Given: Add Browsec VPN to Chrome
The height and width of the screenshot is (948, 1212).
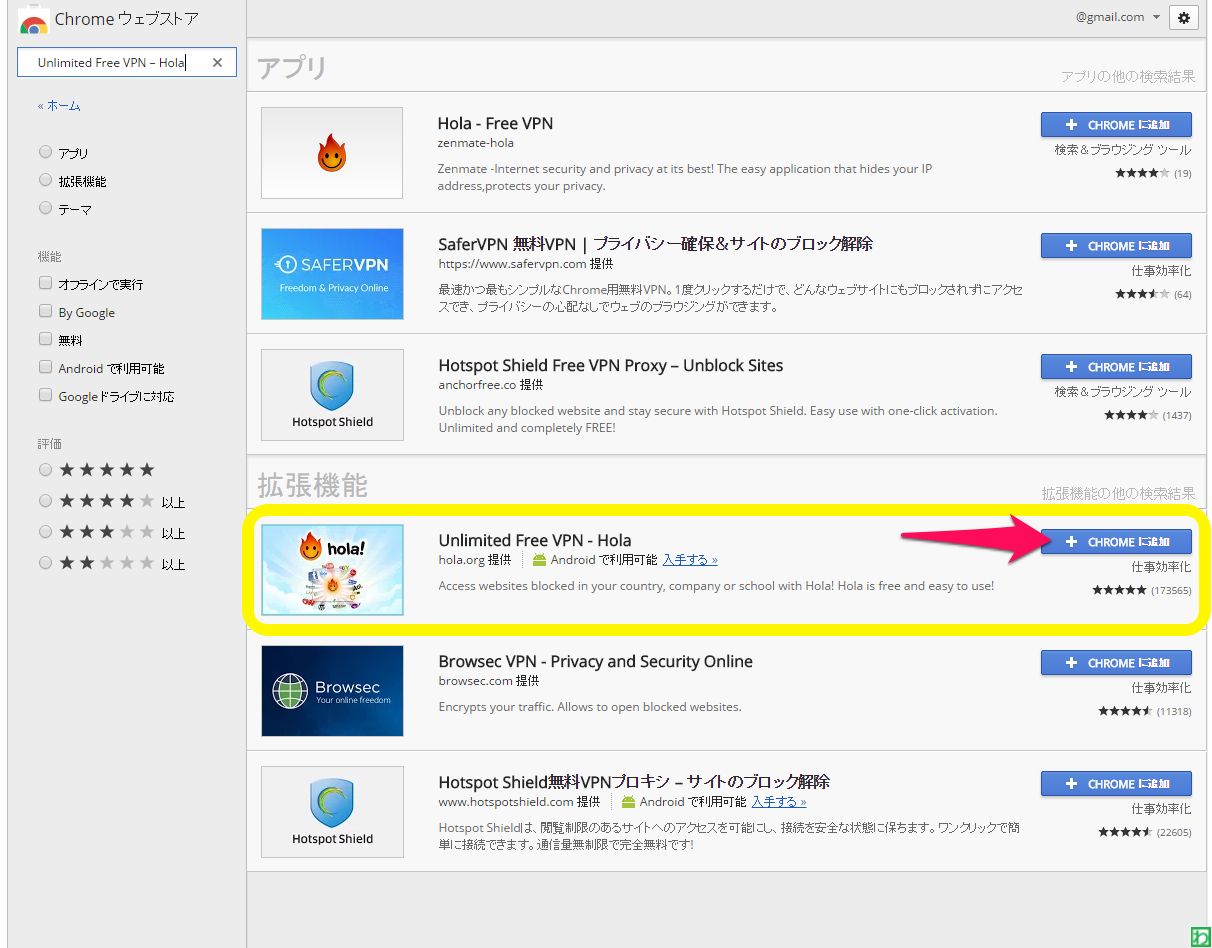Looking at the screenshot, I should tap(1116, 663).
